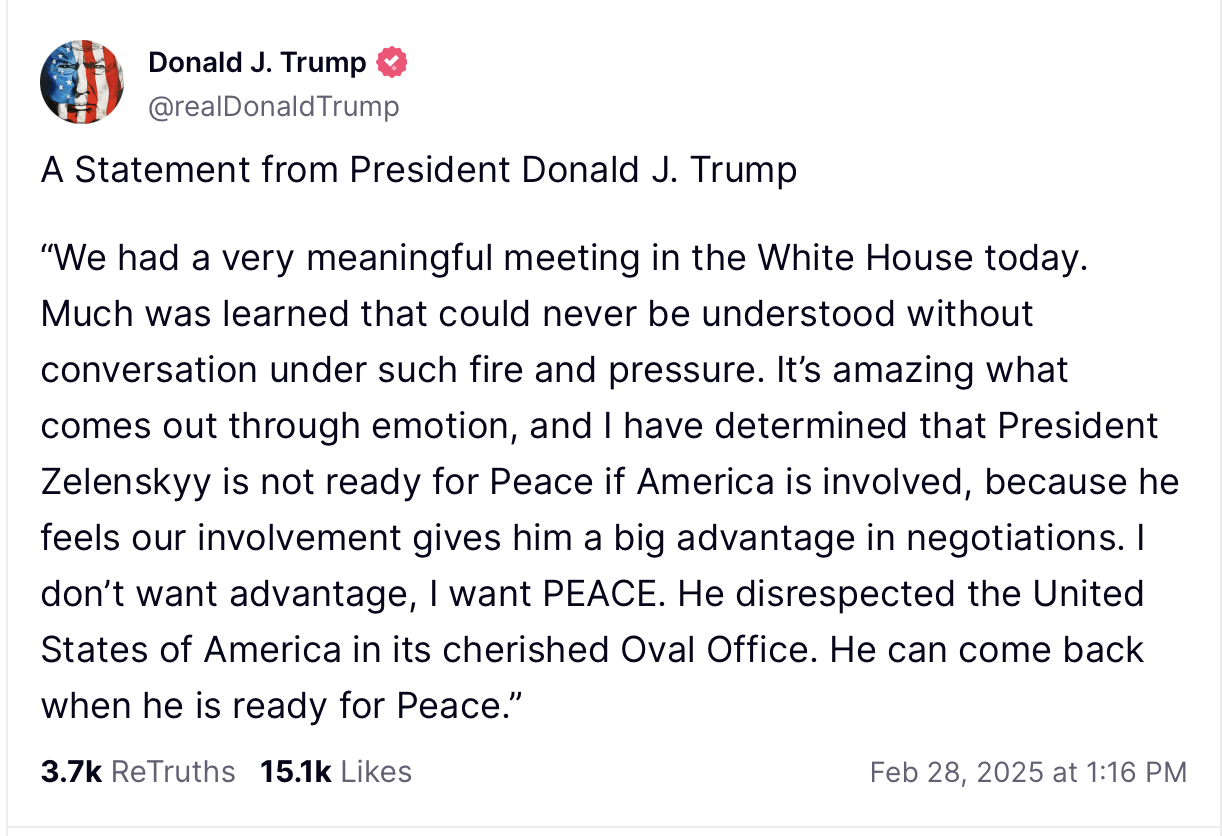Click the word 'Likes' label
Screen dimensions: 1222x836
point(375,772)
